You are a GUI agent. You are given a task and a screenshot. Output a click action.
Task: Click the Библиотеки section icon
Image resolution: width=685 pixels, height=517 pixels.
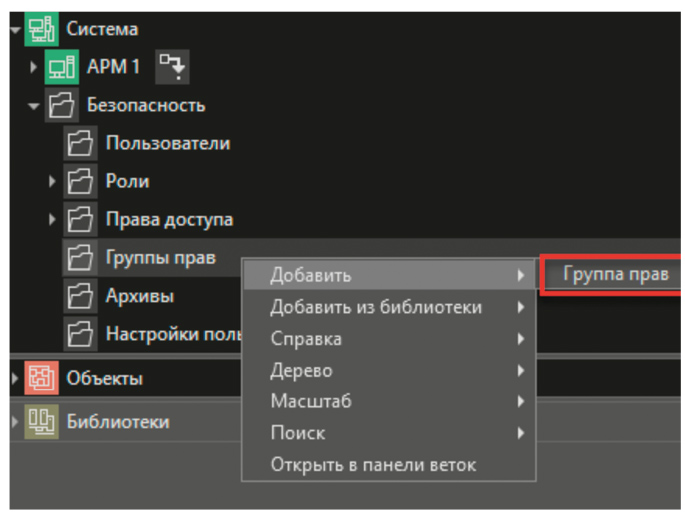(39, 422)
